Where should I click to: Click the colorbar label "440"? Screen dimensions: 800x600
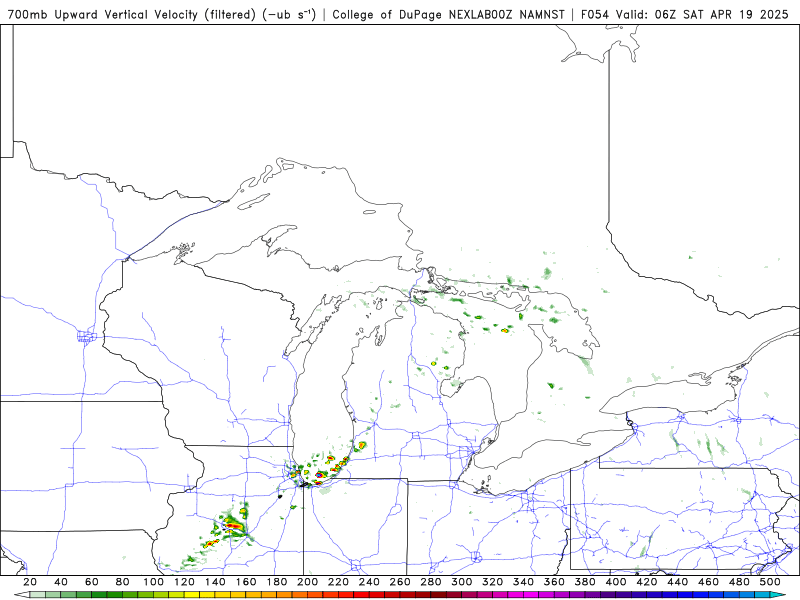click(678, 582)
